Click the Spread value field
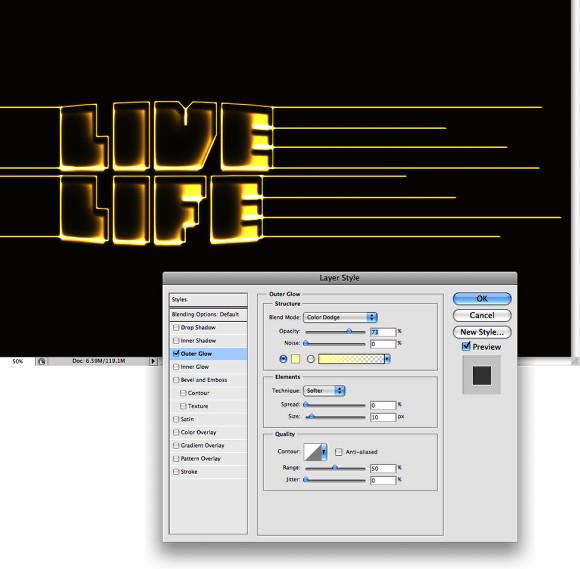This screenshot has width=580, height=569. pyautogui.click(x=383, y=405)
